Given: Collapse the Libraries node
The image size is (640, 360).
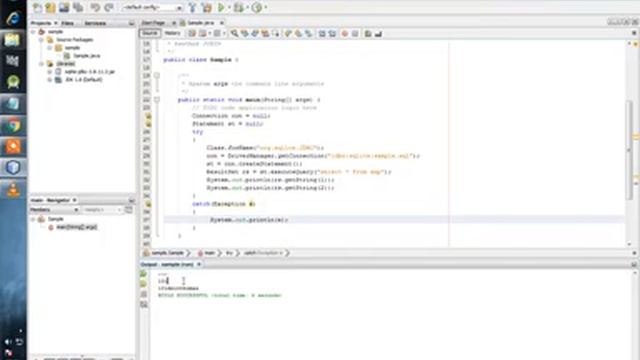Looking at the screenshot, I should [41, 64].
